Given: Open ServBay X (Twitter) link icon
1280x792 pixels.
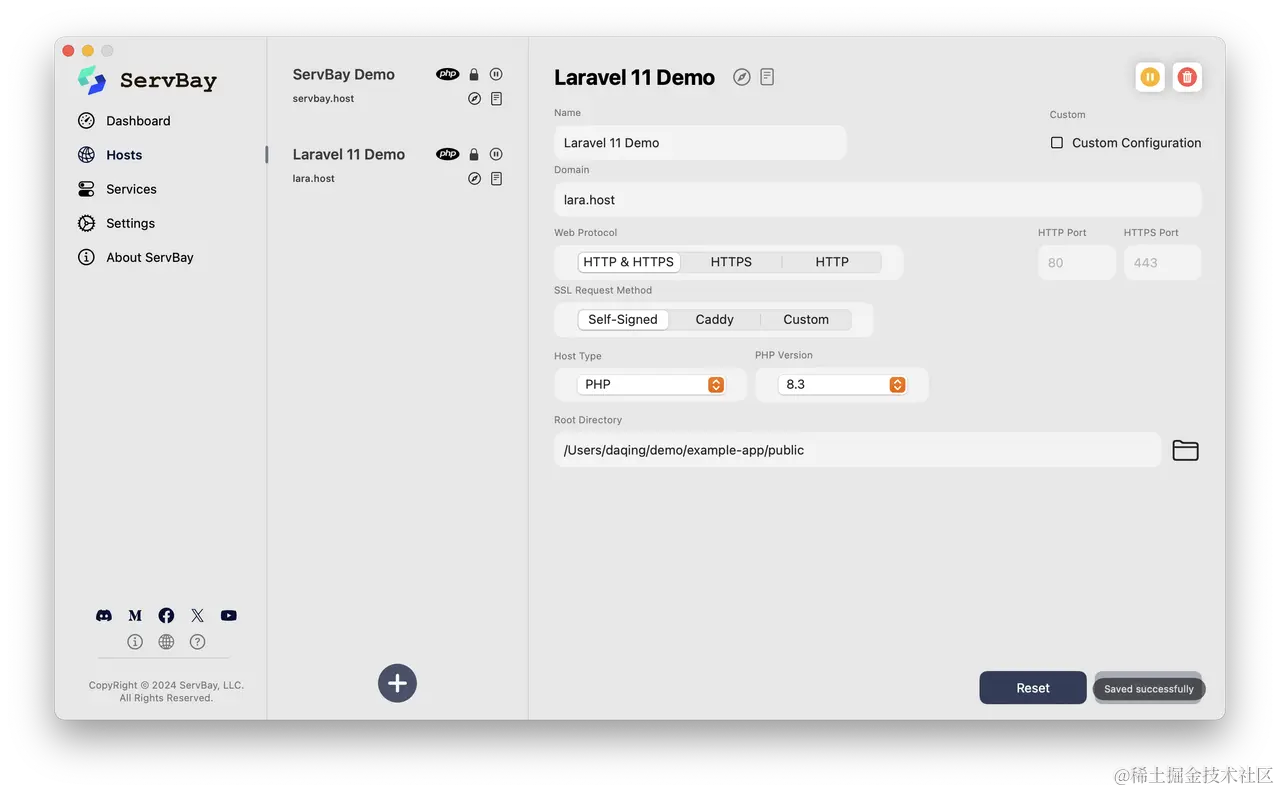Looking at the screenshot, I should (197, 616).
